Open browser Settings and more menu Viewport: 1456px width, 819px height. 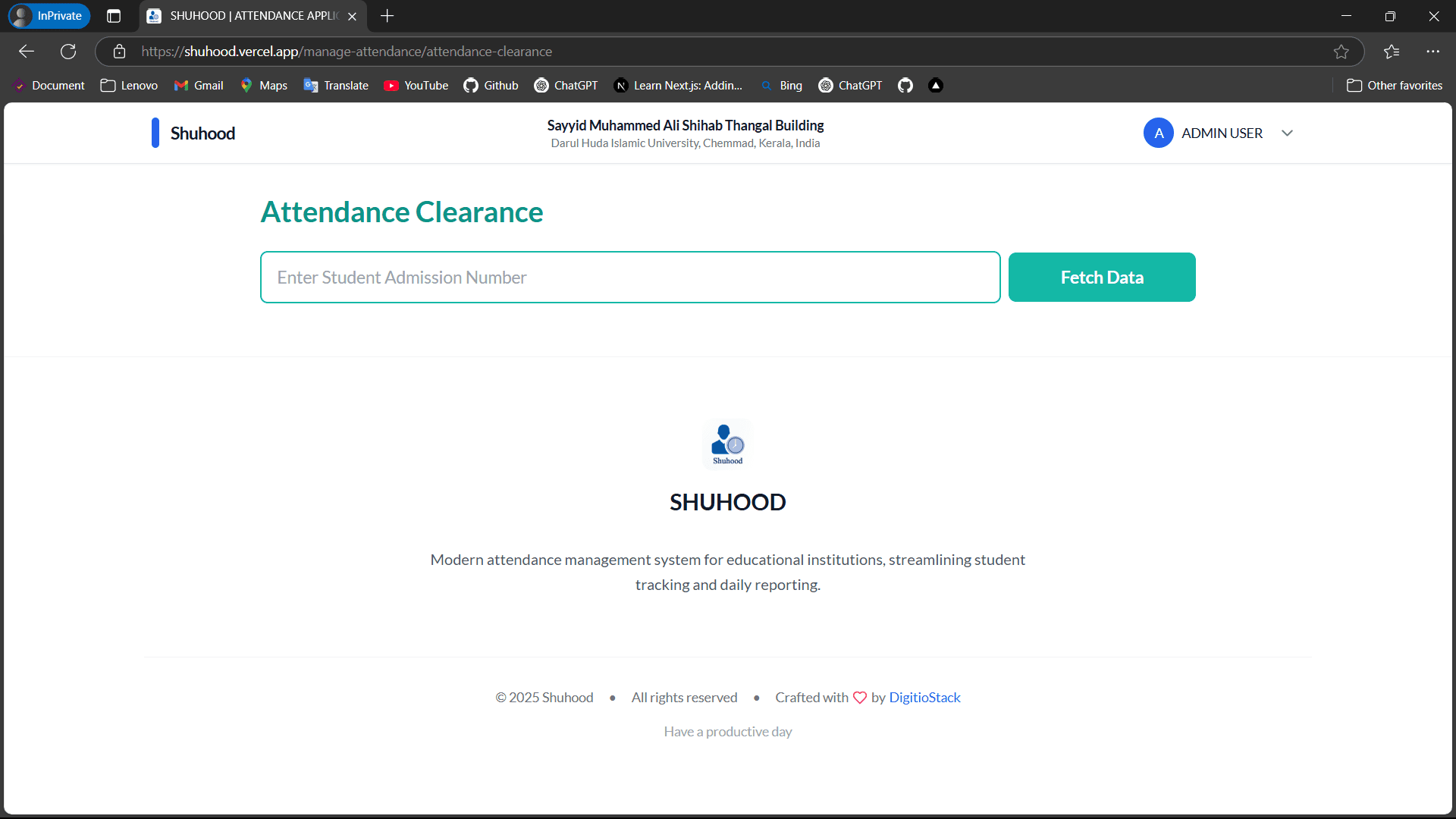(x=1432, y=52)
